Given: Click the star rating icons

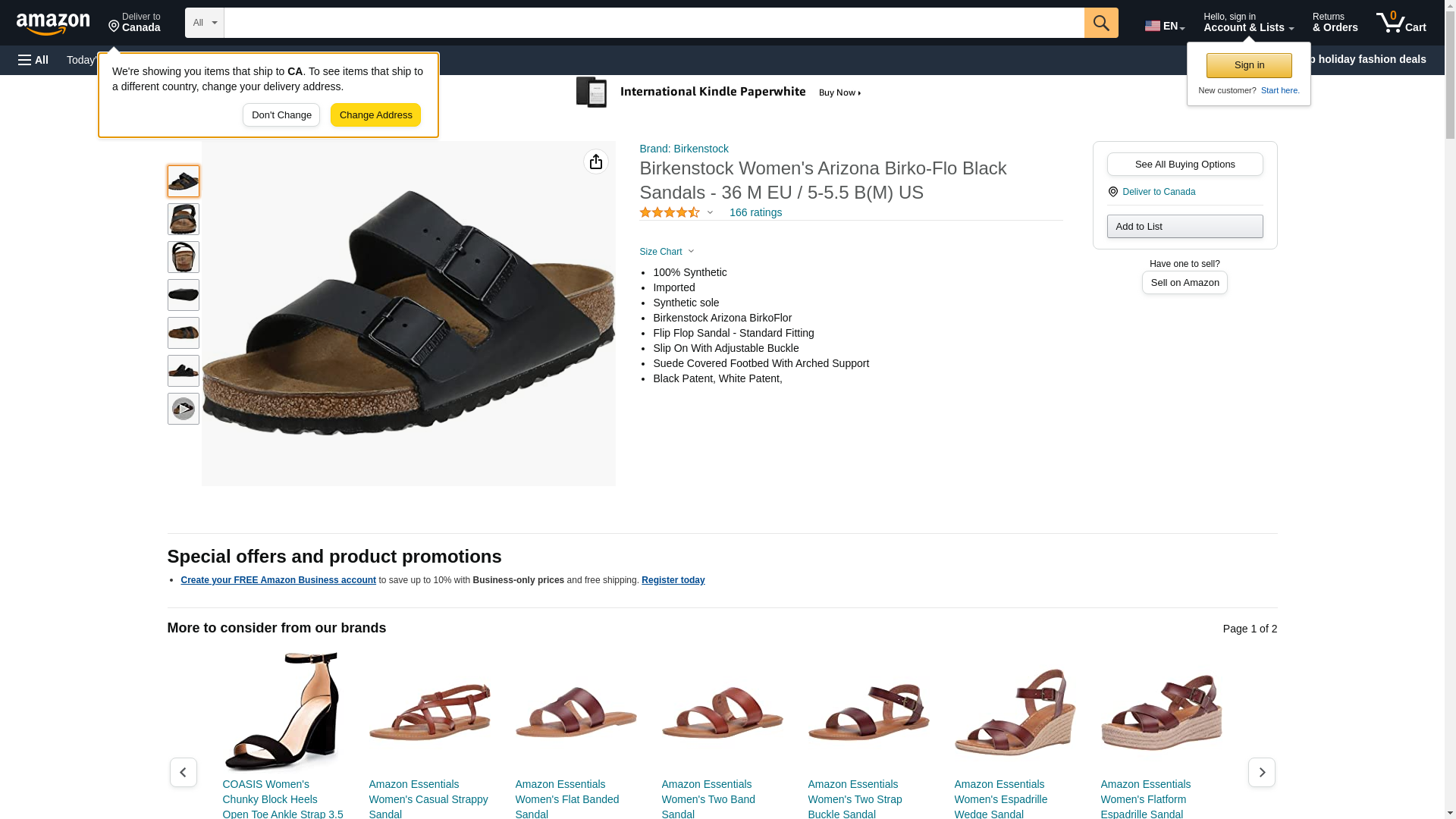Looking at the screenshot, I should [670, 213].
